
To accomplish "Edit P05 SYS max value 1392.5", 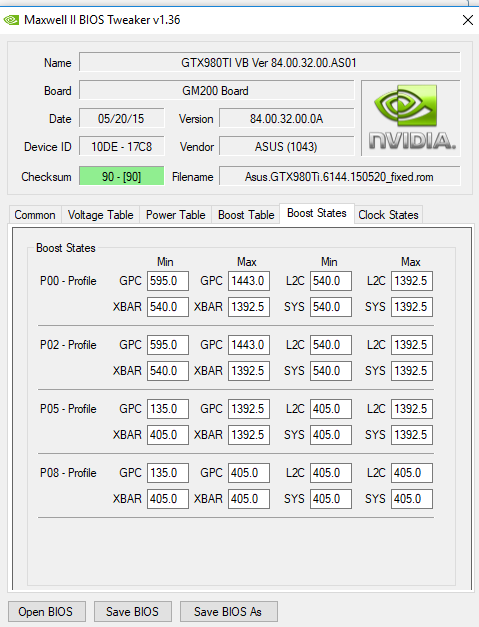I will [x=412, y=435].
